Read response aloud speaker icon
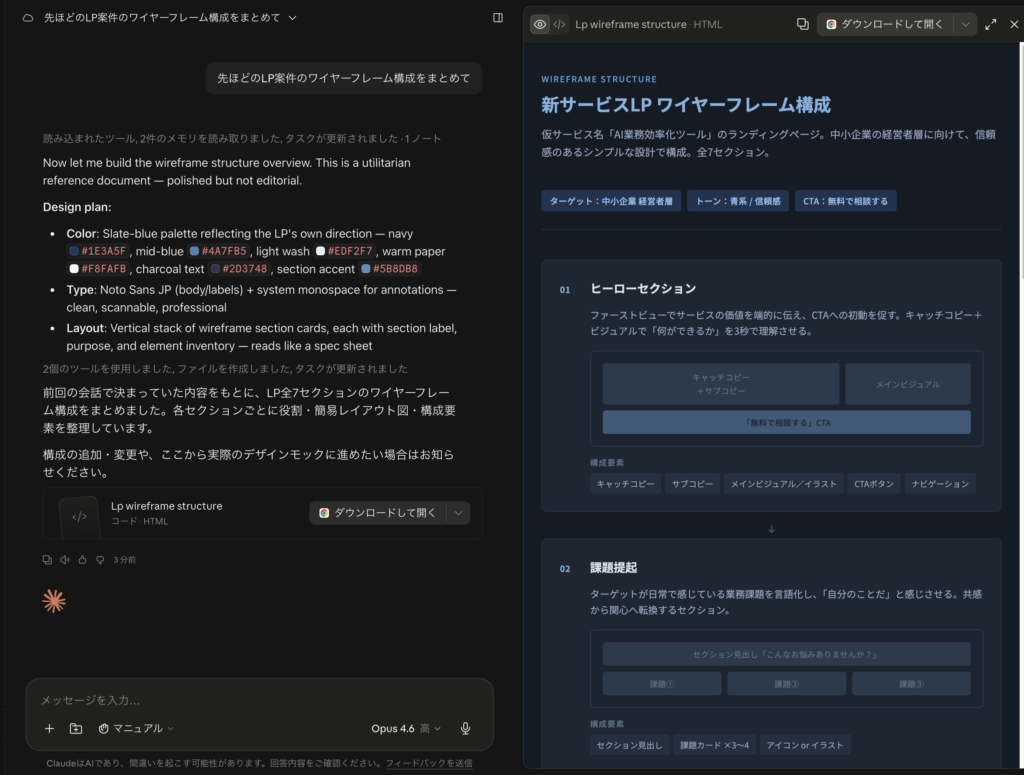 (x=65, y=560)
